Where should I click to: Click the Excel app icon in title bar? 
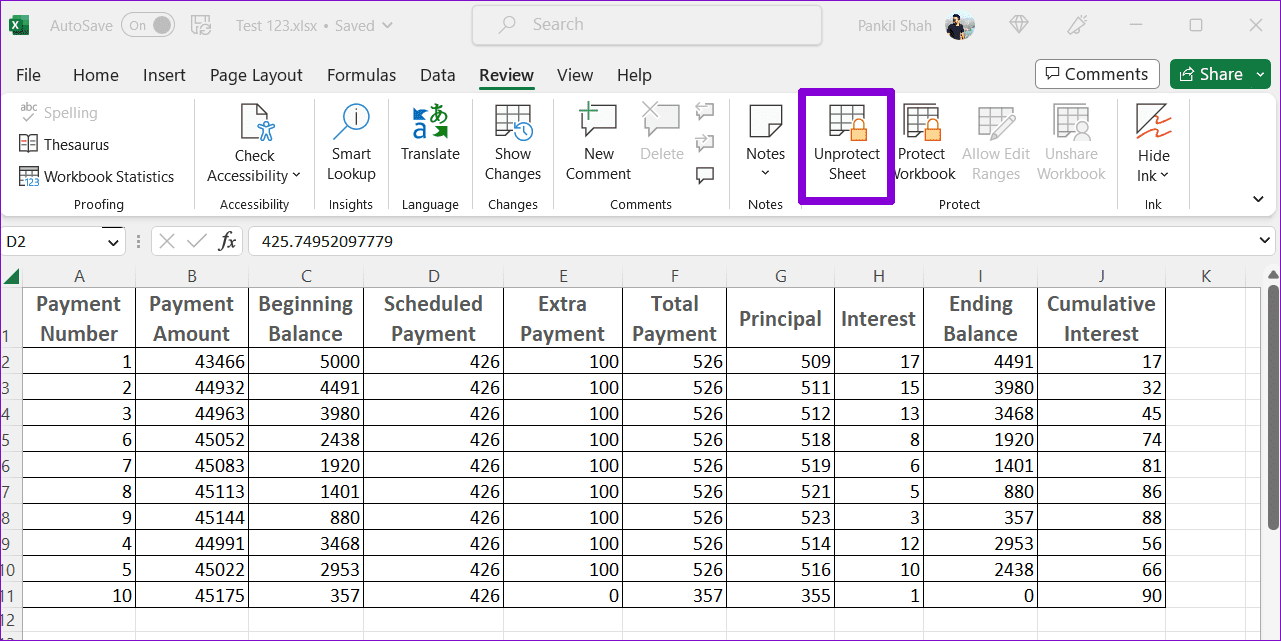tap(21, 25)
